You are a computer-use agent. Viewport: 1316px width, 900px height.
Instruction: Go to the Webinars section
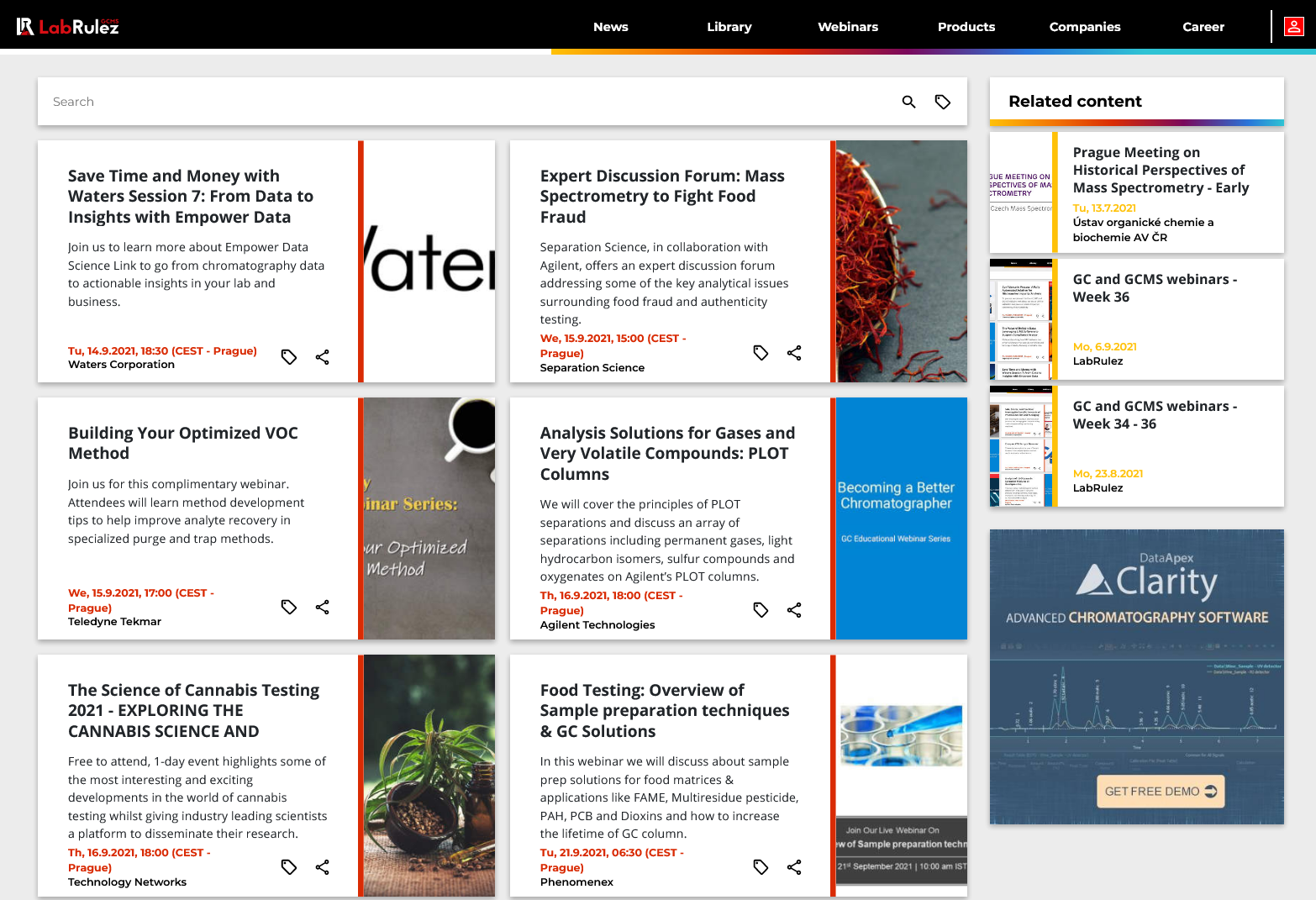848,27
